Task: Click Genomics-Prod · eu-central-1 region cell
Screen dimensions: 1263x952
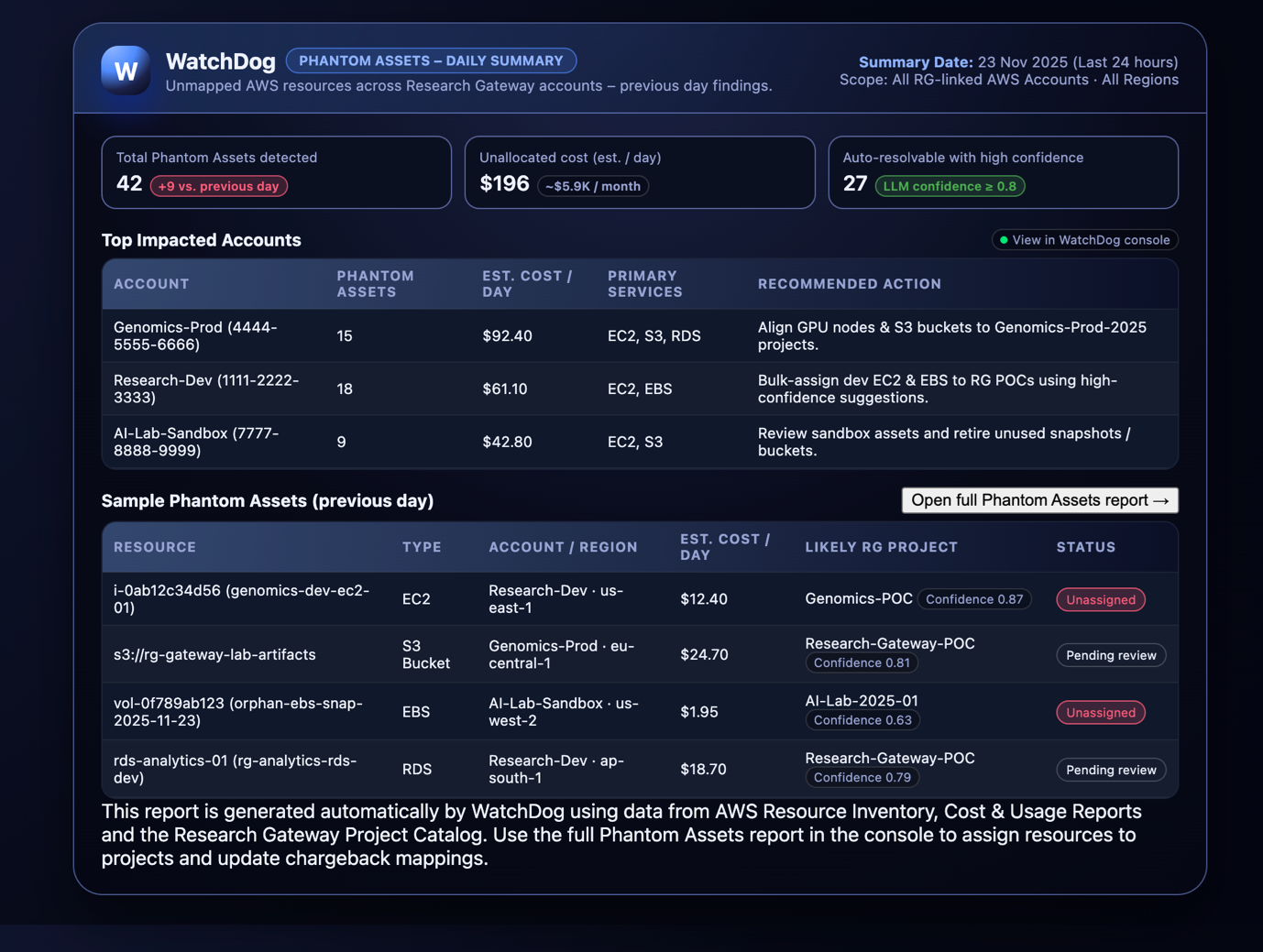Action: tap(561, 655)
